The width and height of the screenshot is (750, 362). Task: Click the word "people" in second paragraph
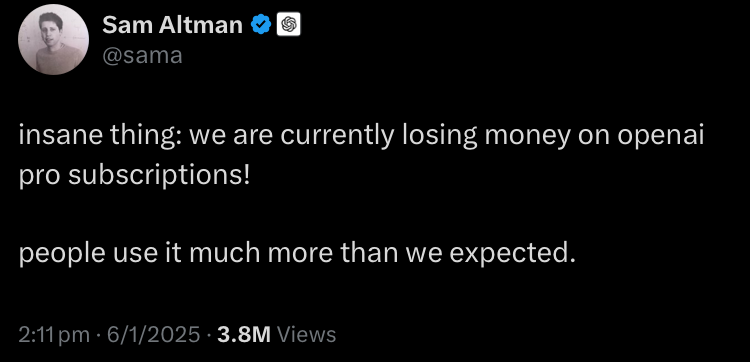click(62, 254)
